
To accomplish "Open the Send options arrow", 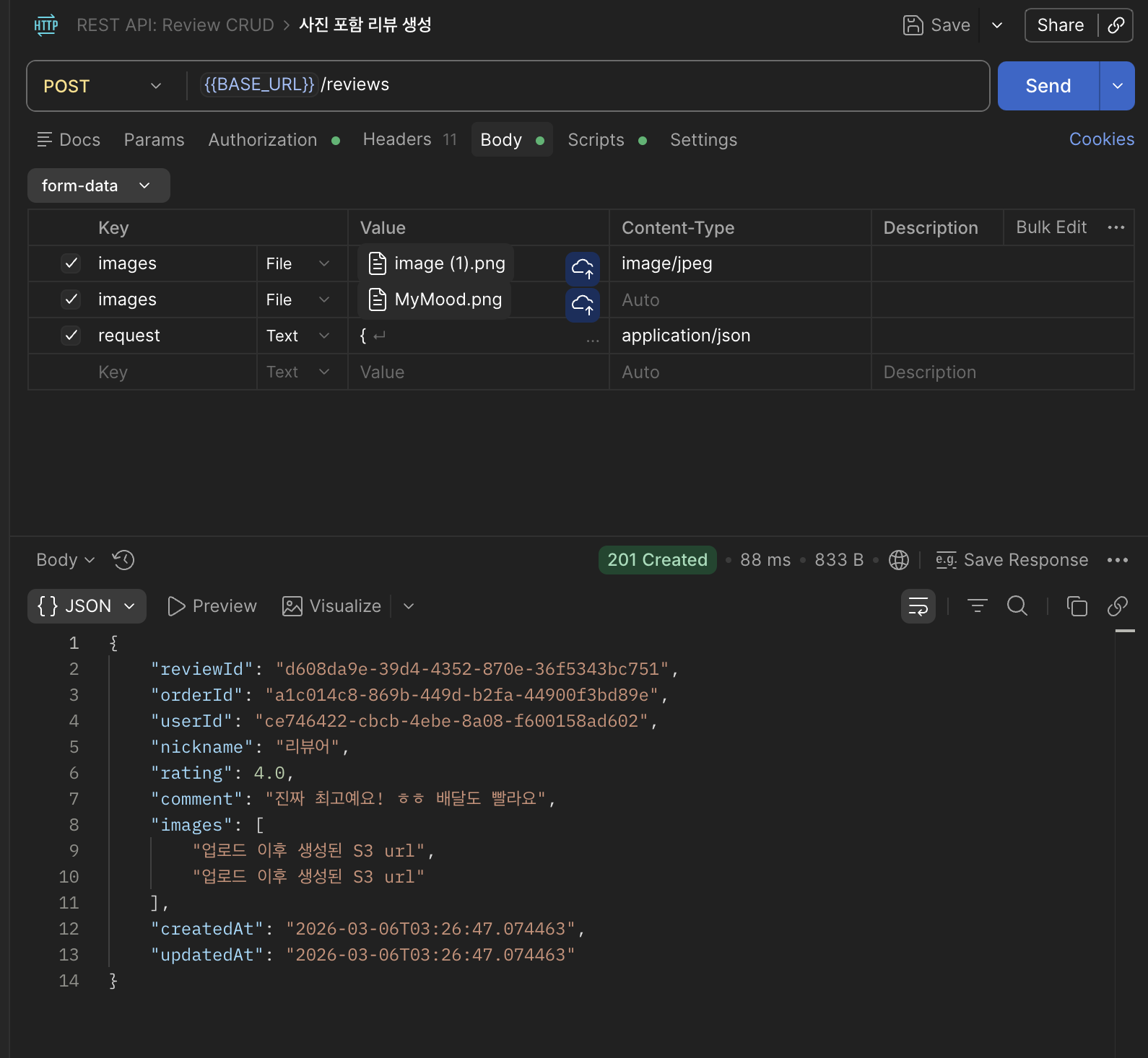I will pos(1118,86).
